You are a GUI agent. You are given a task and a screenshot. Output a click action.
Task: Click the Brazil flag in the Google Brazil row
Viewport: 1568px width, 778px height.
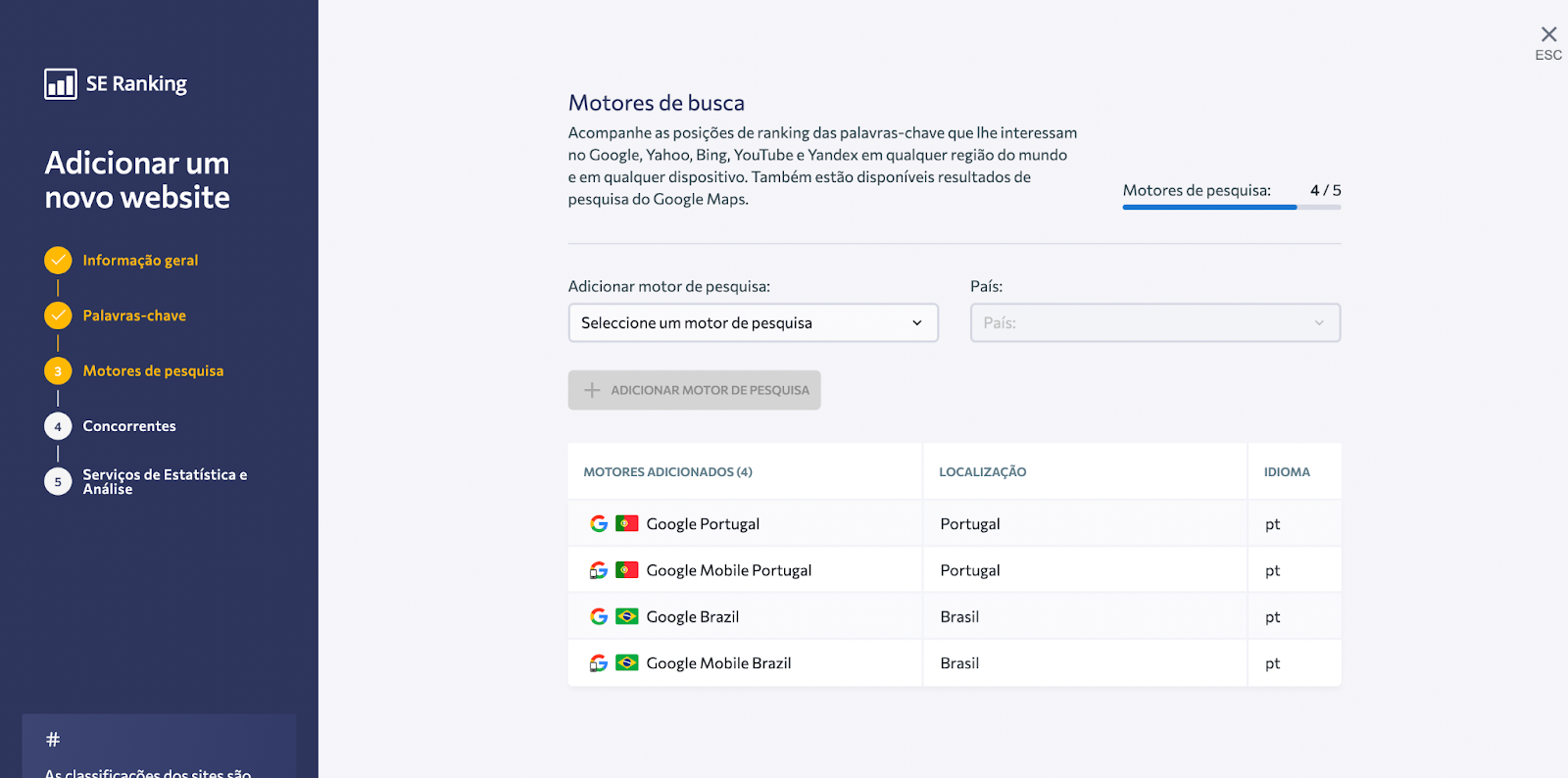[x=627, y=616]
